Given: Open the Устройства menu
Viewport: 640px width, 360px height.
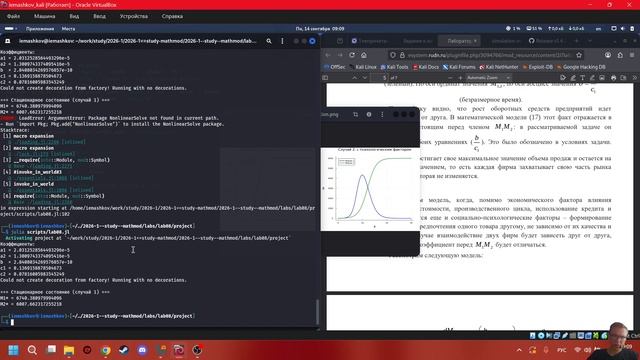Looking at the screenshot, I should click(x=133, y=16).
